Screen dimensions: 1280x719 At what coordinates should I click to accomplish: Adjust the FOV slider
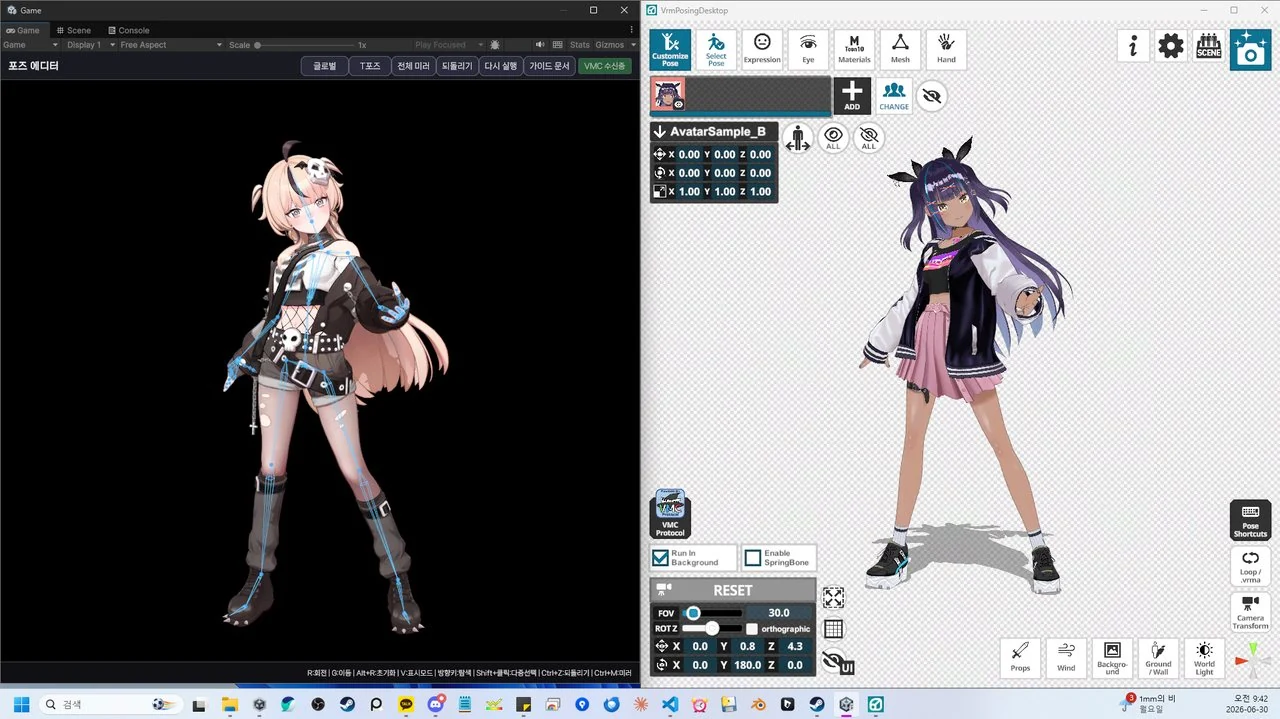pyautogui.click(x=712, y=613)
